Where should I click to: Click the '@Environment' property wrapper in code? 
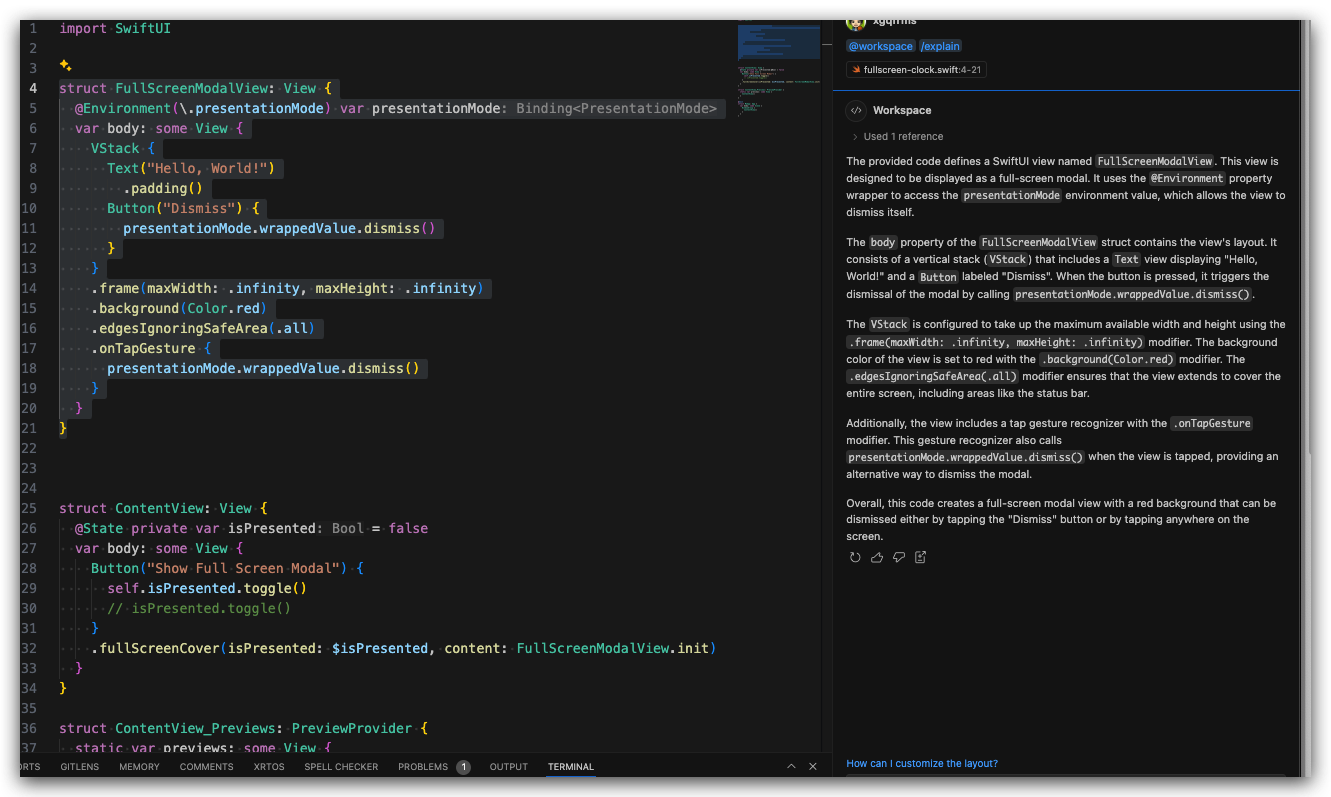click(123, 108)
